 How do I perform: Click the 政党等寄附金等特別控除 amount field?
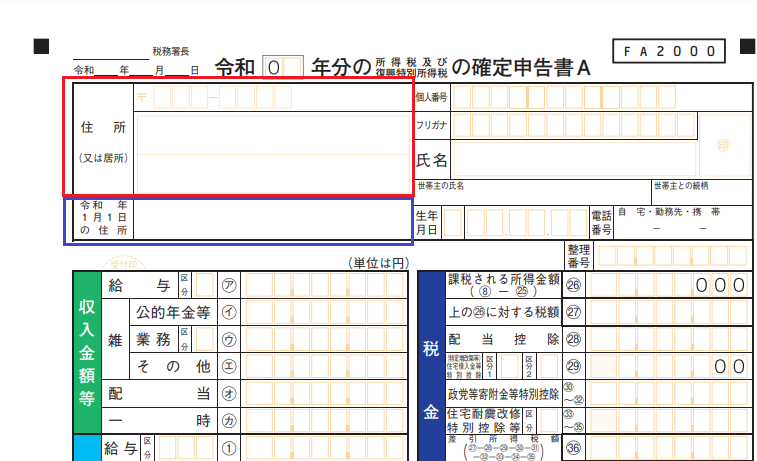click(669, 393)
